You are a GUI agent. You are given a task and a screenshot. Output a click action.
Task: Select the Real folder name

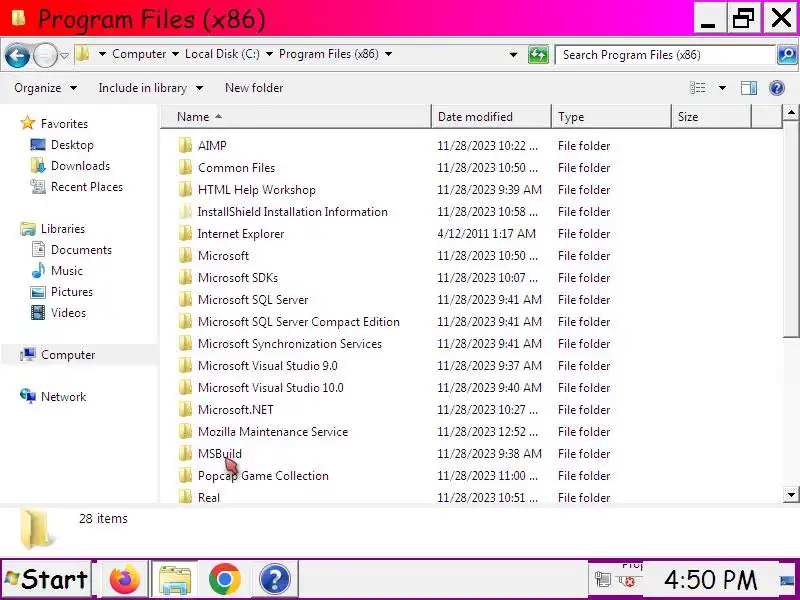click(x=209, y=497)
